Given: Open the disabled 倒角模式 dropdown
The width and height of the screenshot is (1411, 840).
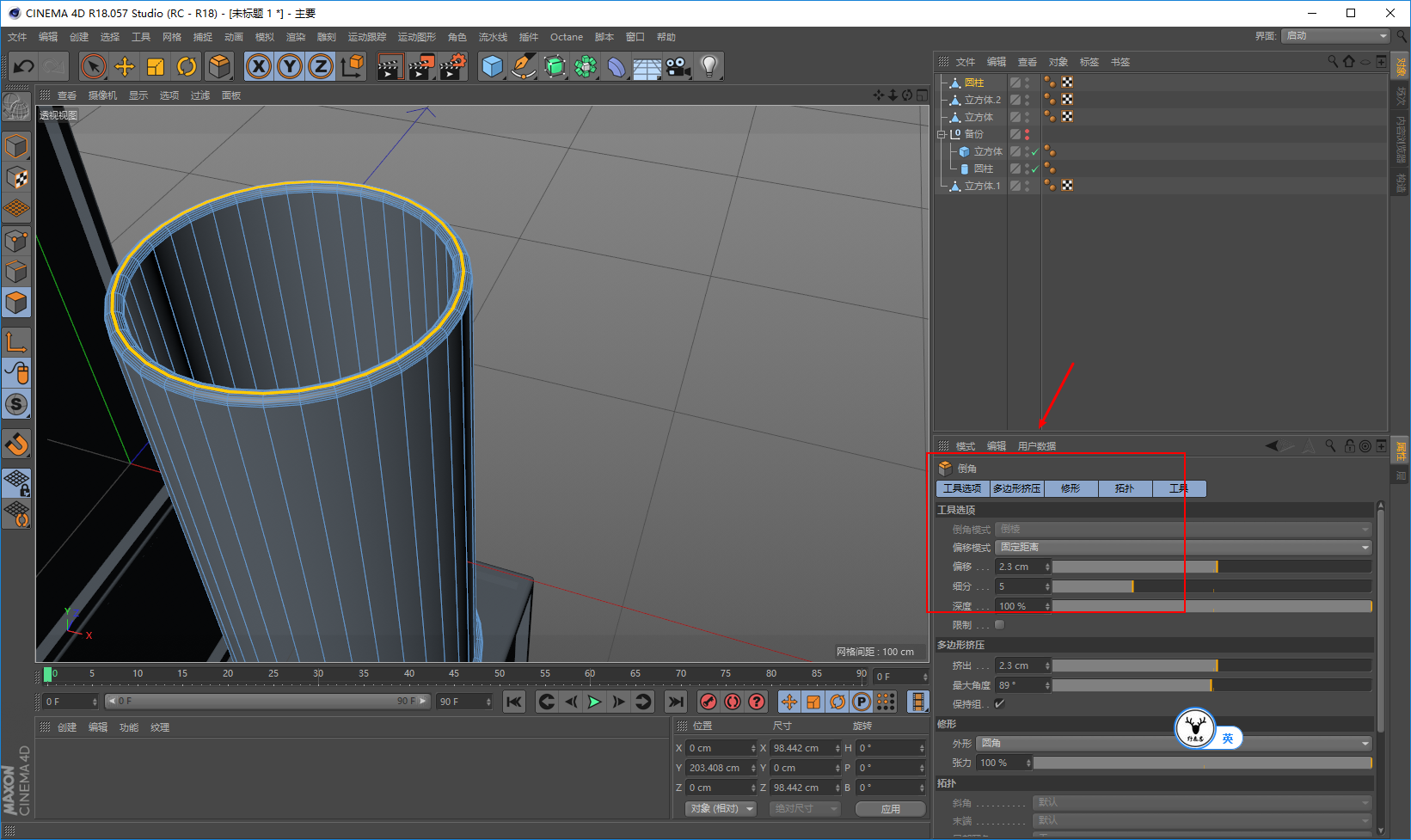Looking at the screenshot, I should (x=1183, y=530).
